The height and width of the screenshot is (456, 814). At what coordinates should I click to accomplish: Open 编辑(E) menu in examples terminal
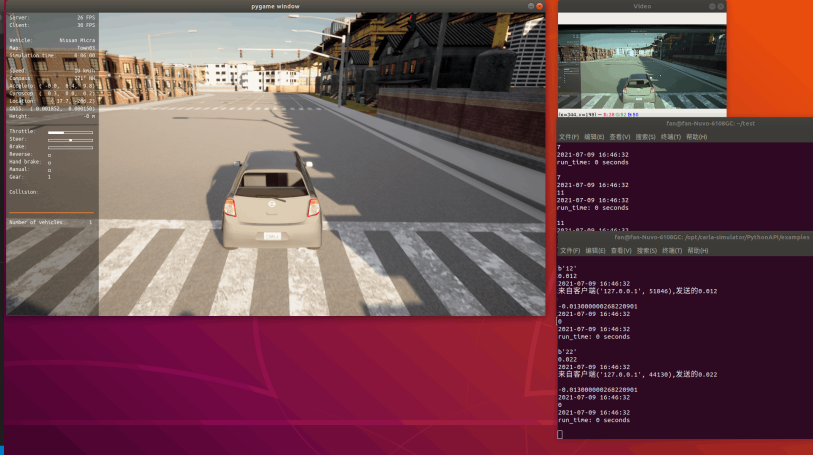pos(595,251)
